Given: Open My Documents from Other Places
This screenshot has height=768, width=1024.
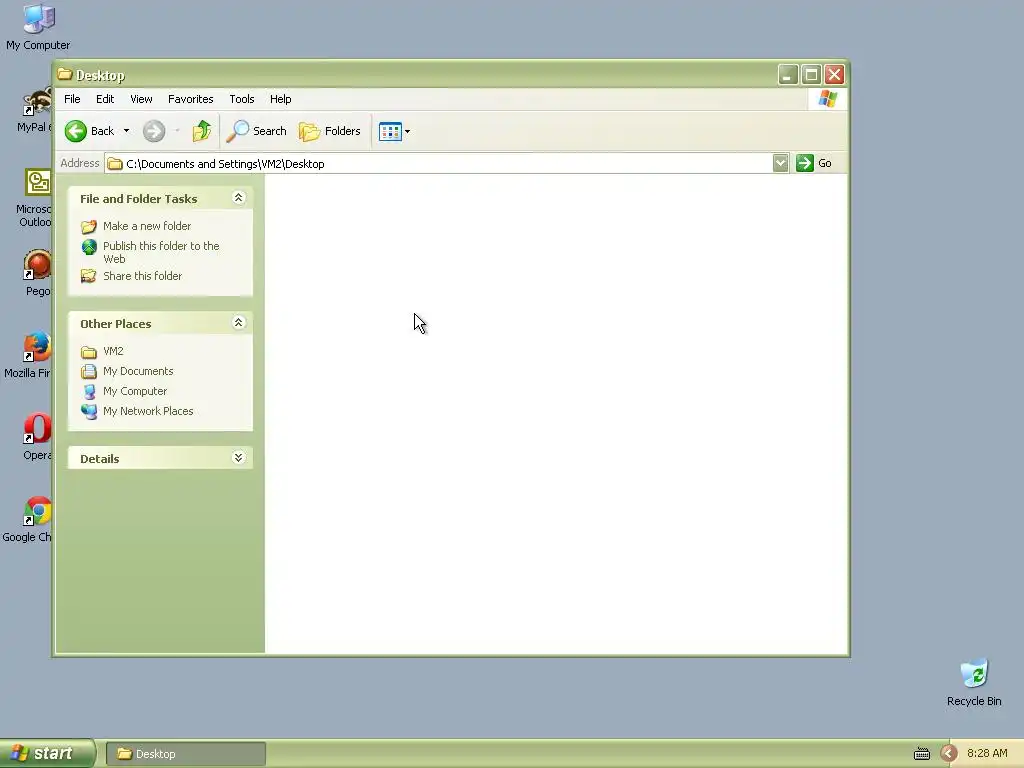Looking at the screenshot, I should (138, 372).
